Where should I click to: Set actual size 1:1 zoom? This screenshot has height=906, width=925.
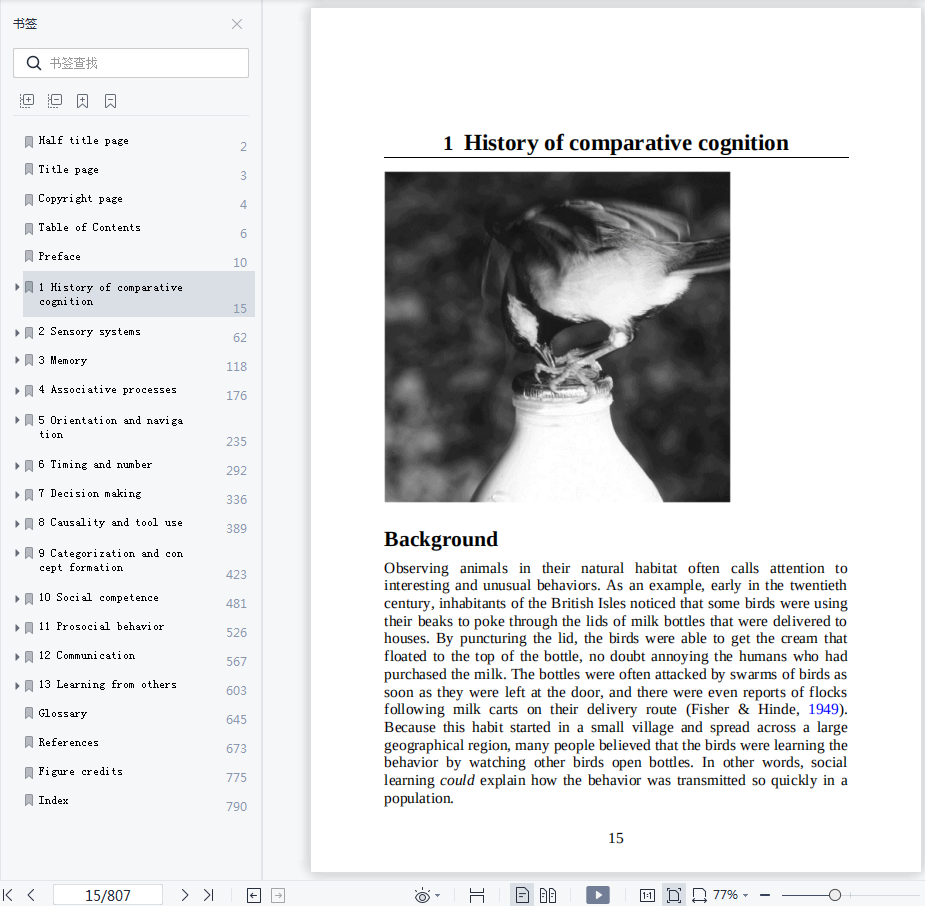[x=647, y=895]
